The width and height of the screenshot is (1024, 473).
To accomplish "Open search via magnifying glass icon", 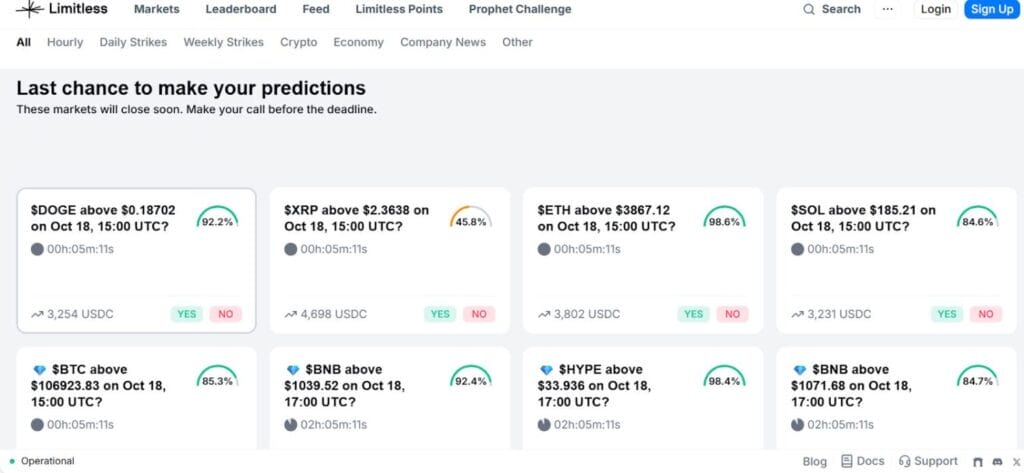I will tap(809, 9).
